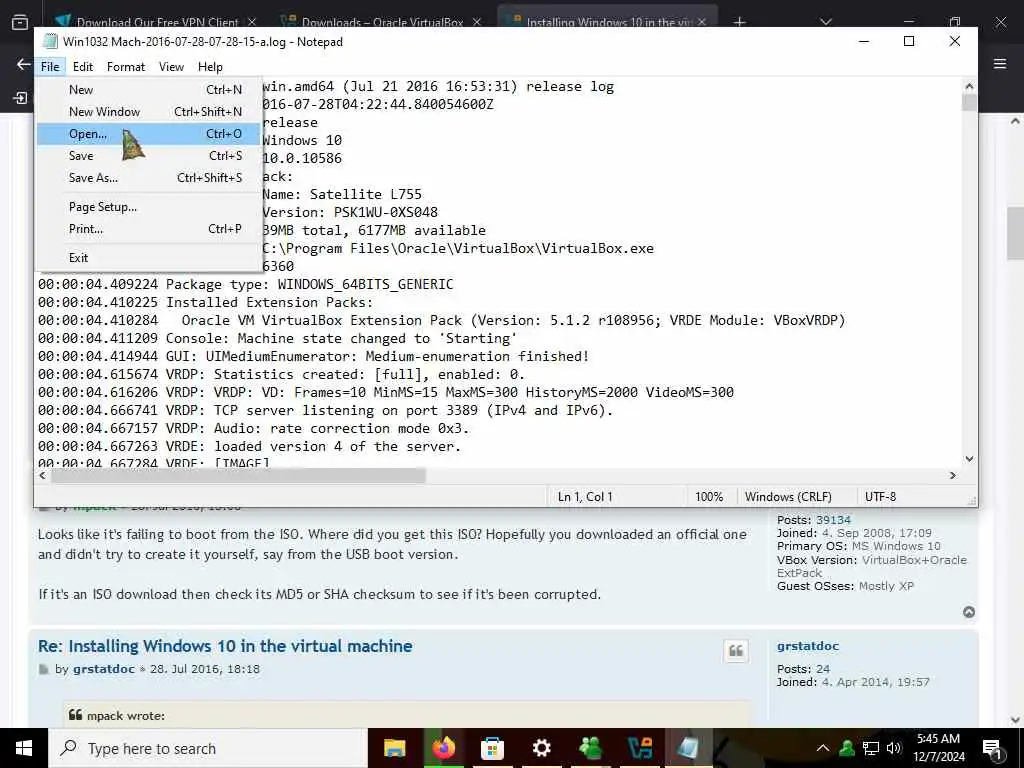Click the green people icon in taskbar

(590, 748)
